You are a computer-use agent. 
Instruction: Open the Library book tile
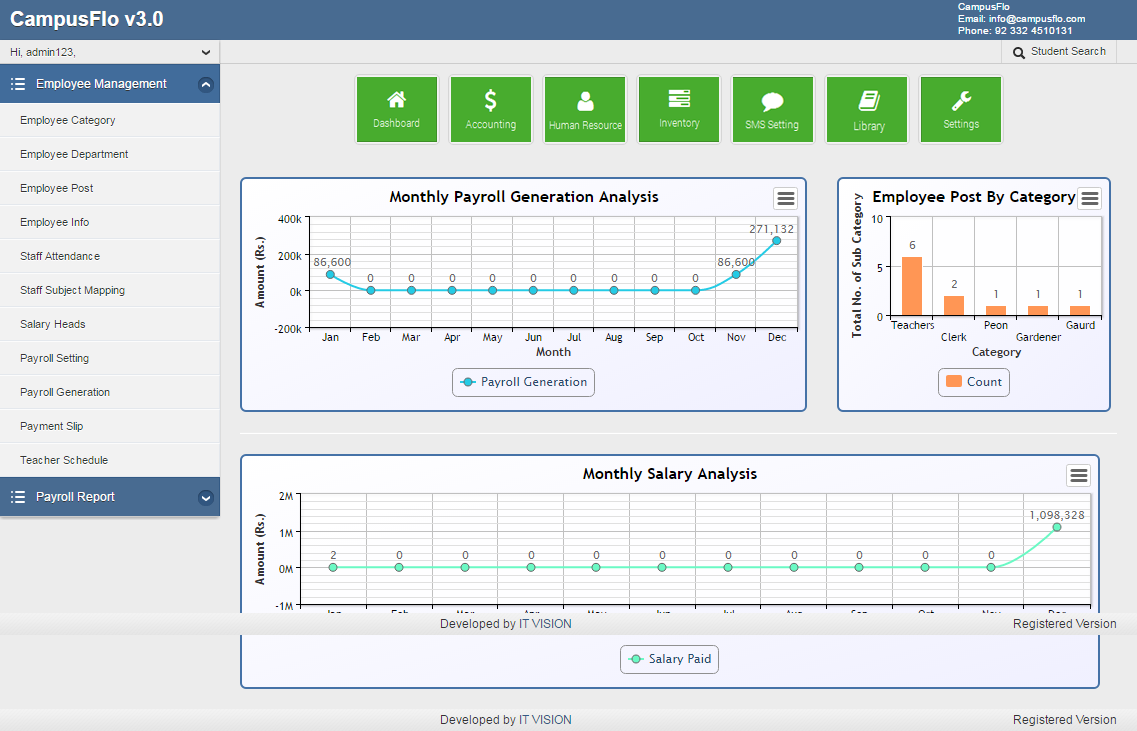868,109
